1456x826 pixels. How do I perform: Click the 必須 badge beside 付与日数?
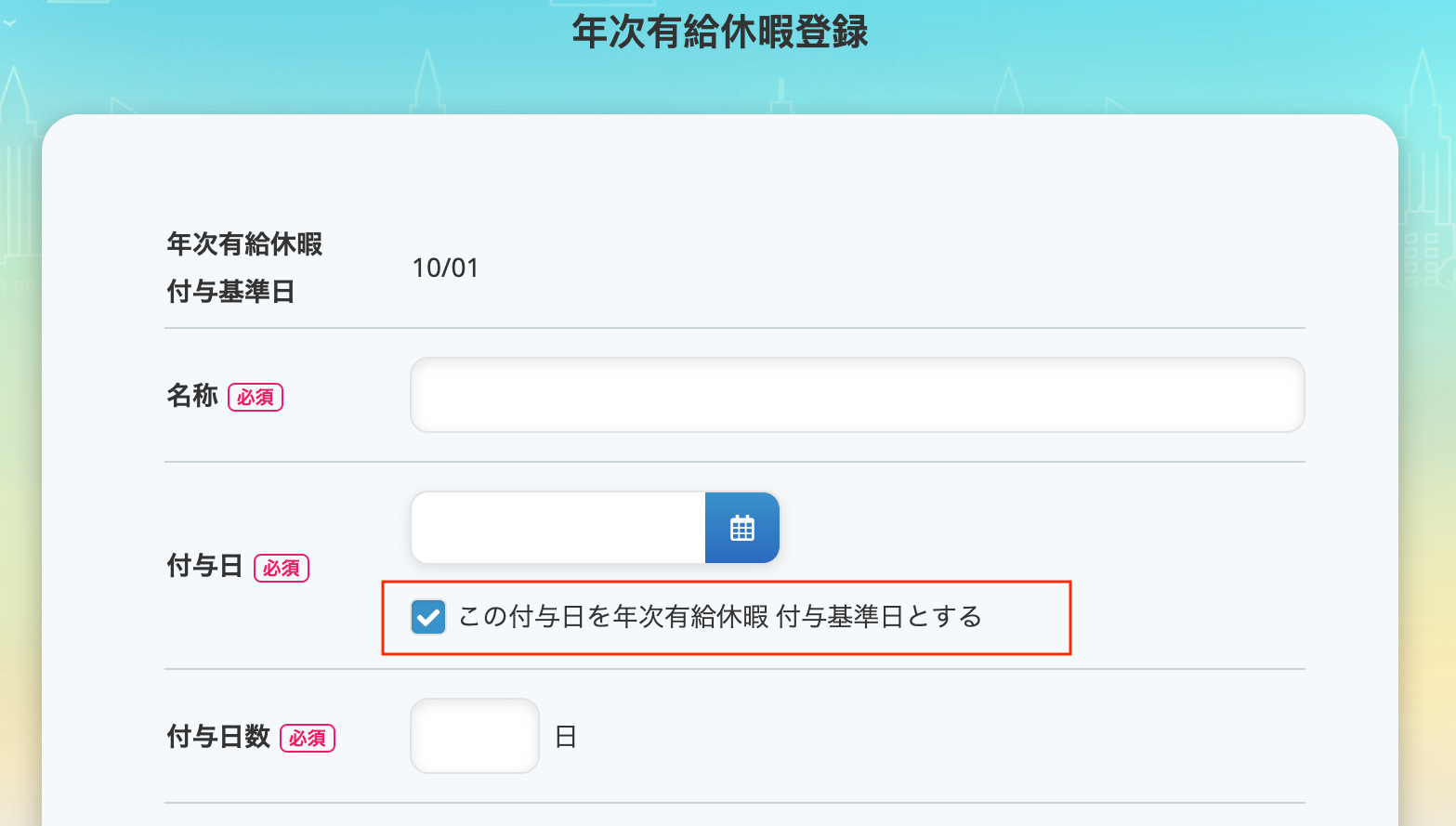pyautogui.click(x=308, y=739)
